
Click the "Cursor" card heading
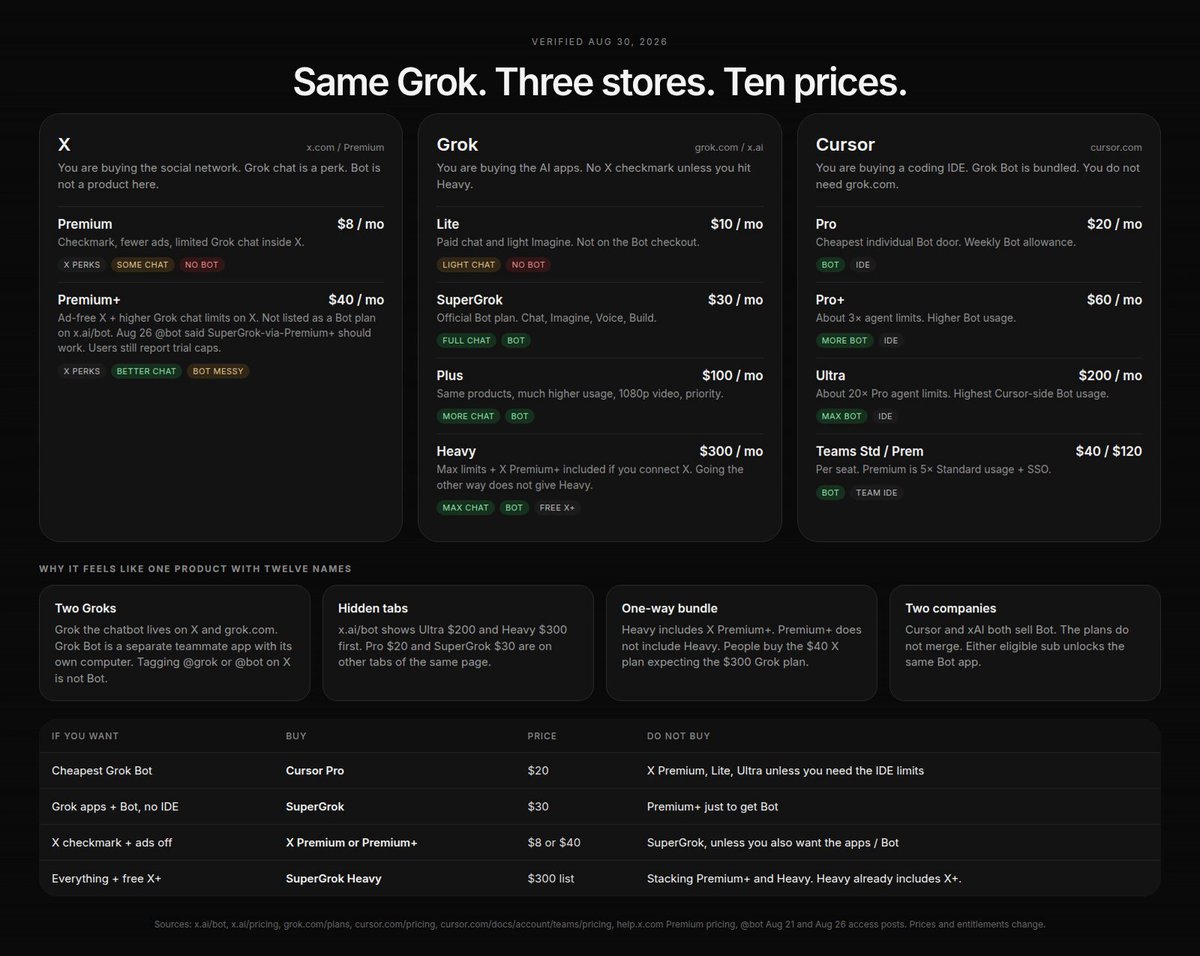point(845,145)
